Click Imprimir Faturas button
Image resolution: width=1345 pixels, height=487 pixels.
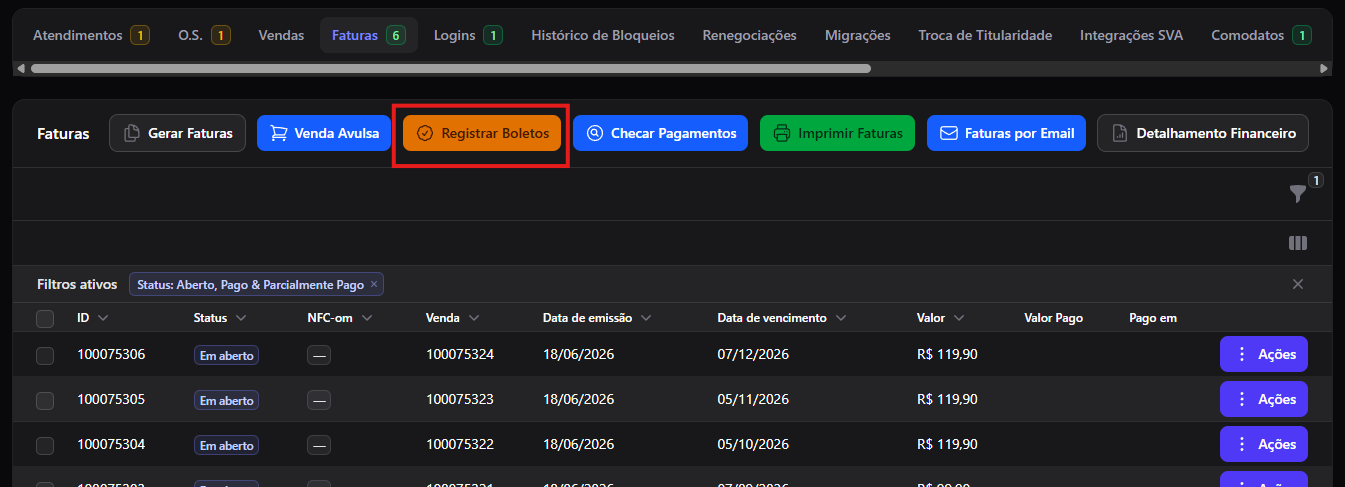837,133
